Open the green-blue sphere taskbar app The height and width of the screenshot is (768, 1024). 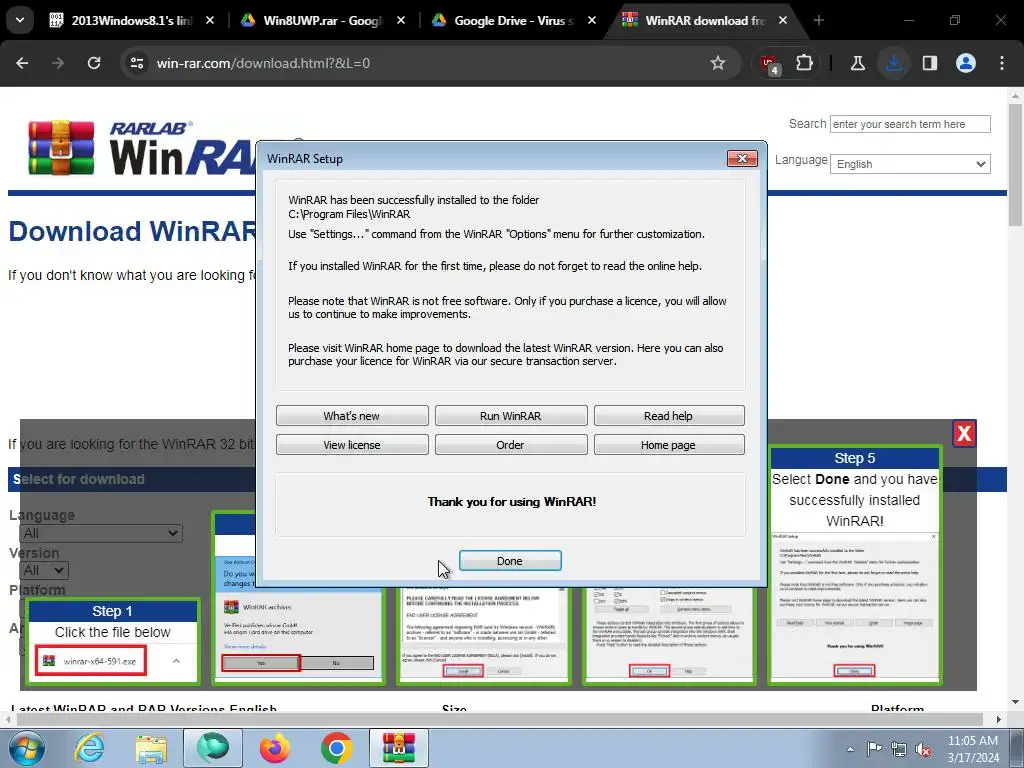[213, 748]
